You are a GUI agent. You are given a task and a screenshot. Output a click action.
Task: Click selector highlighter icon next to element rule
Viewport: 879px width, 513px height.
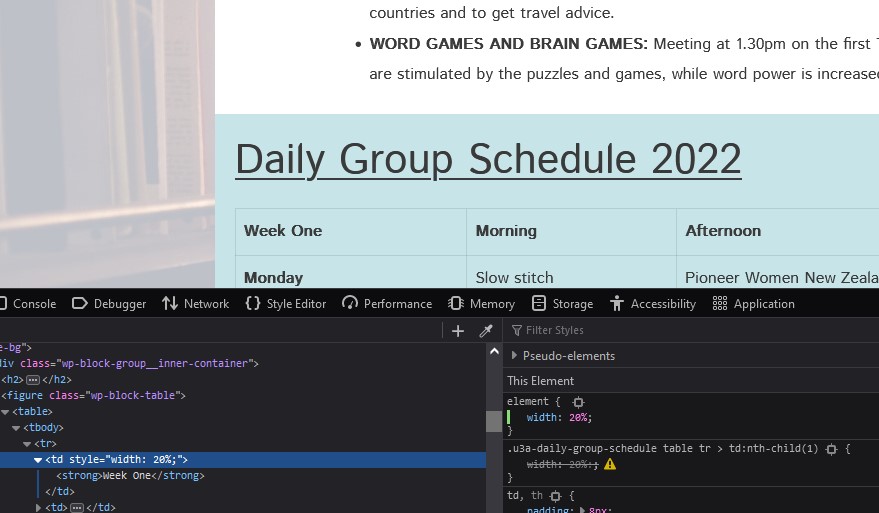pyautogui.click(x=578, y=402)
